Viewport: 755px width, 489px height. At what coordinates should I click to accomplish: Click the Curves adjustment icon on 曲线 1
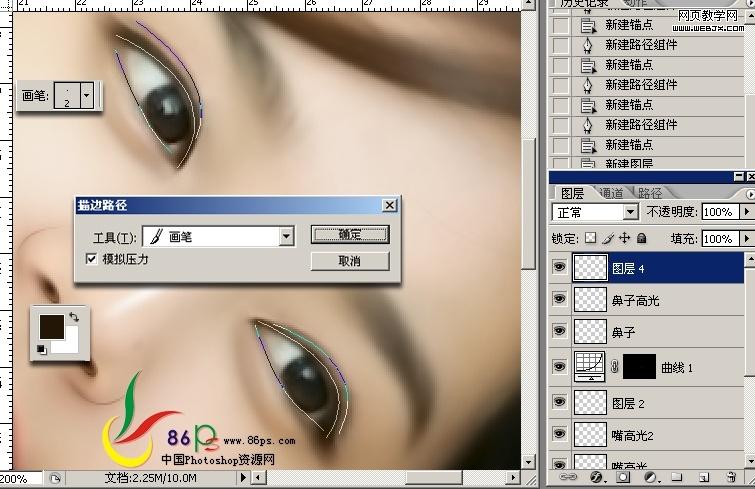pyautogui.click(x=590, y=366)
